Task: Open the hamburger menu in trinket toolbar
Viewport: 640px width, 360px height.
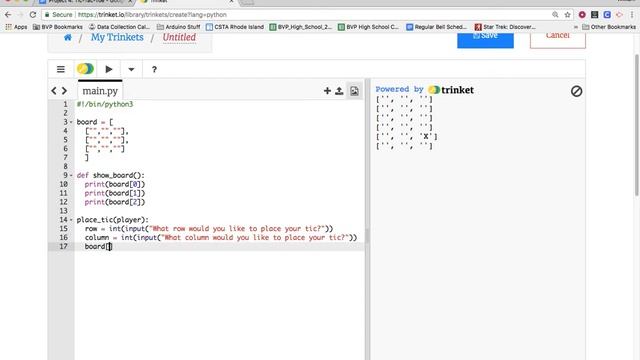Action: pos(61,69)
